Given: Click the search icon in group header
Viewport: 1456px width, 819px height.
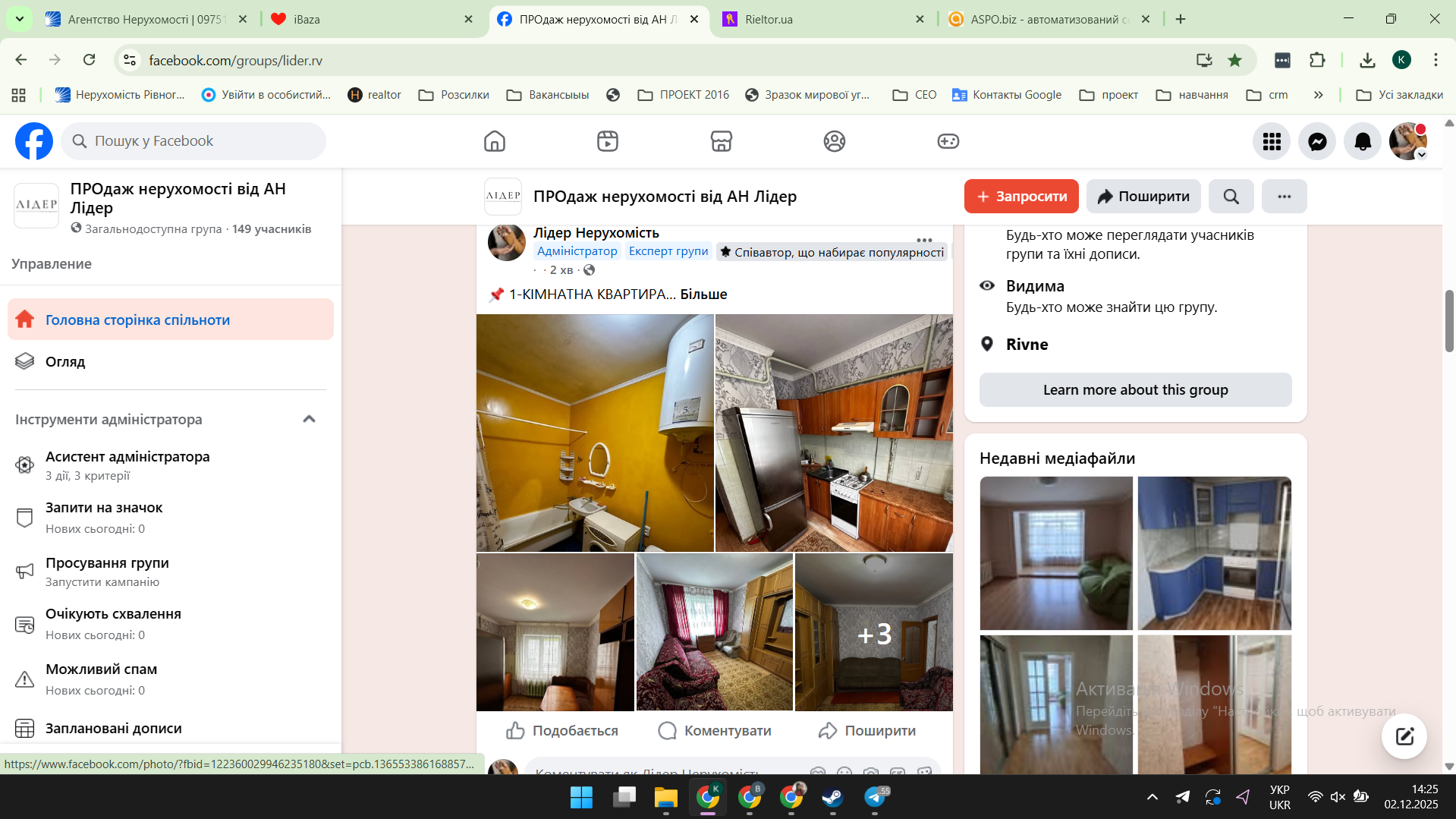Looking at the screenshot, I should [x=1231, y=197].
